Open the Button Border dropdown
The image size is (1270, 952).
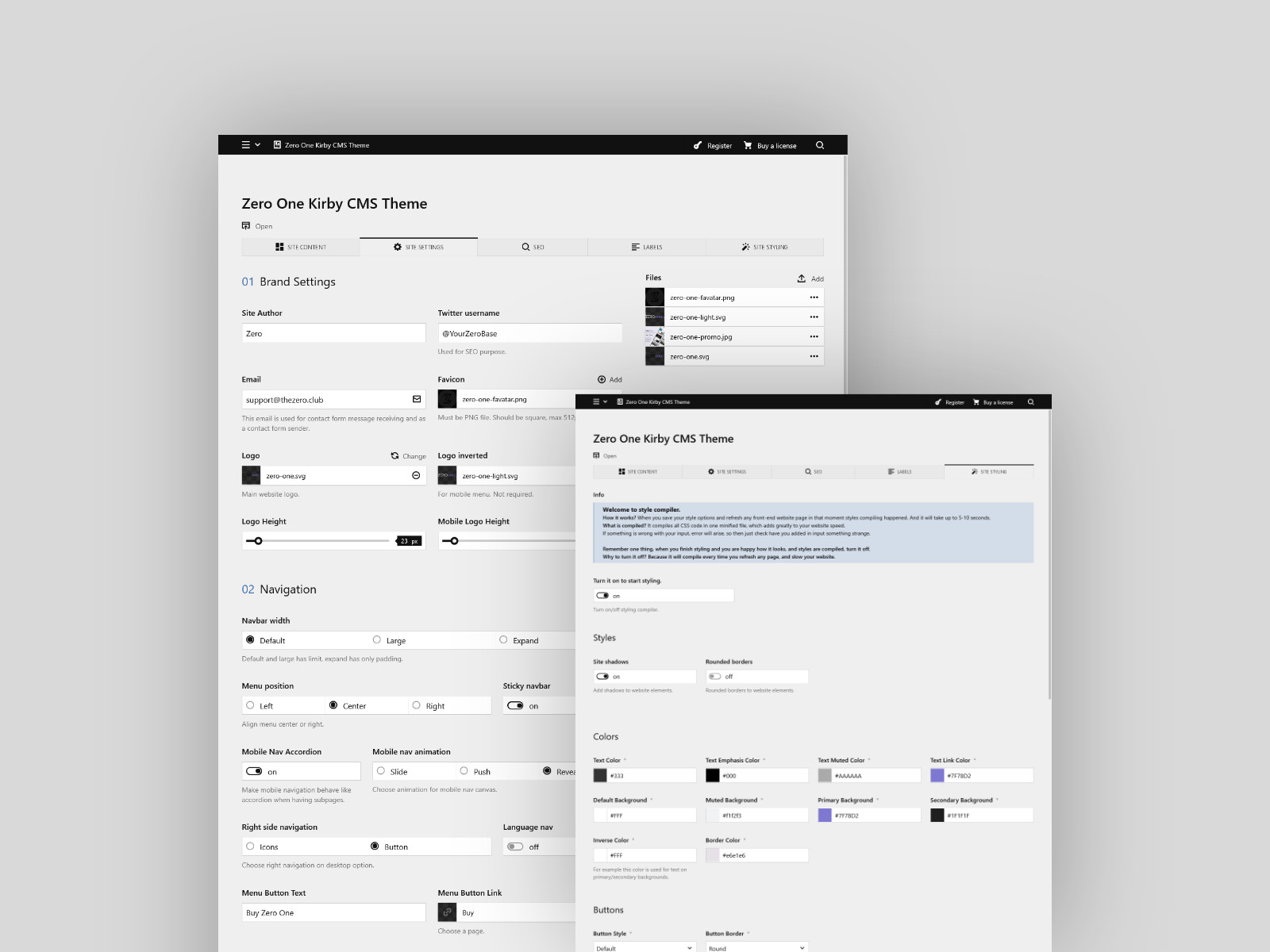(x=756, y=947)
